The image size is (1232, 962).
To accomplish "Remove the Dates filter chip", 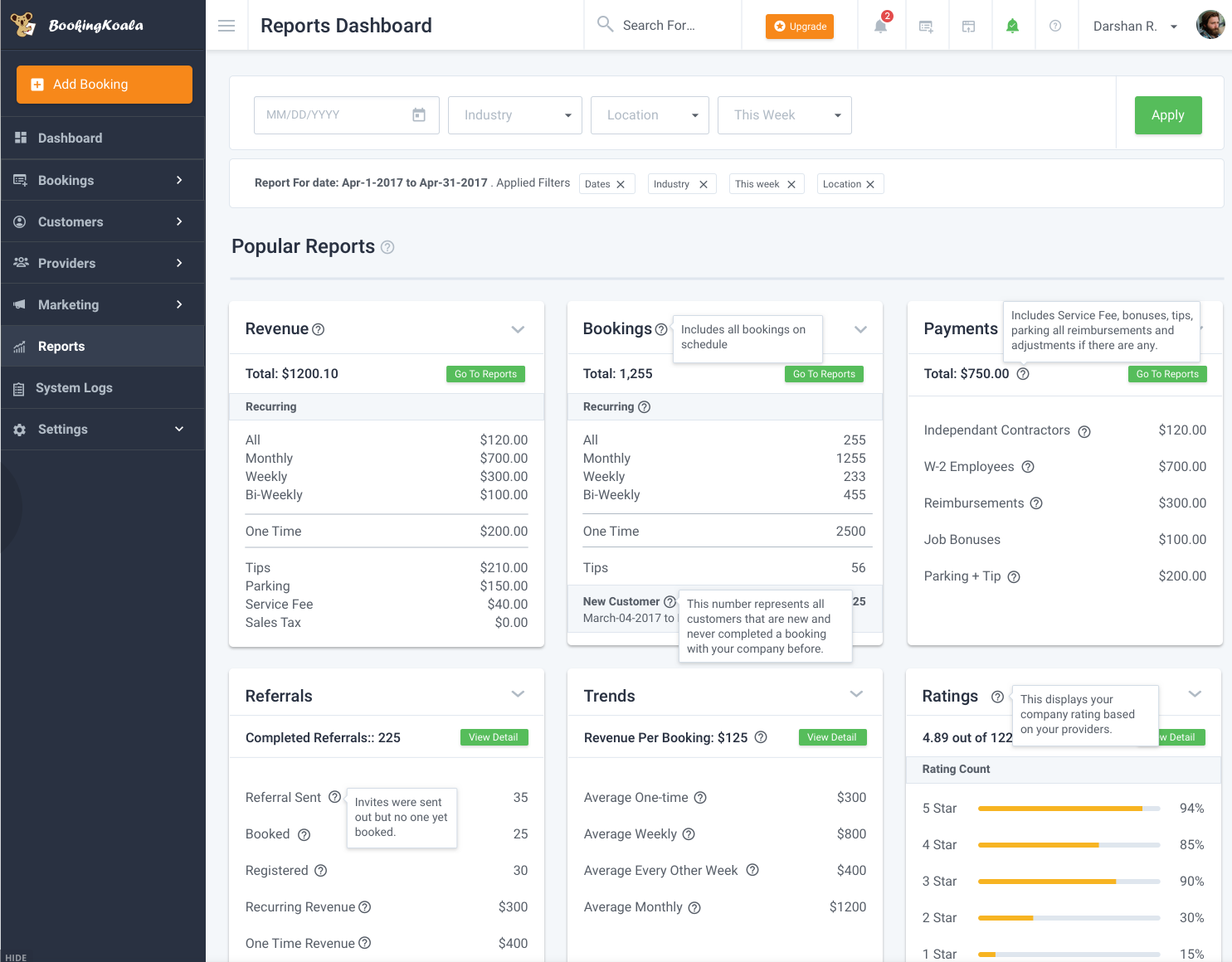I will [x=621, y=183].
